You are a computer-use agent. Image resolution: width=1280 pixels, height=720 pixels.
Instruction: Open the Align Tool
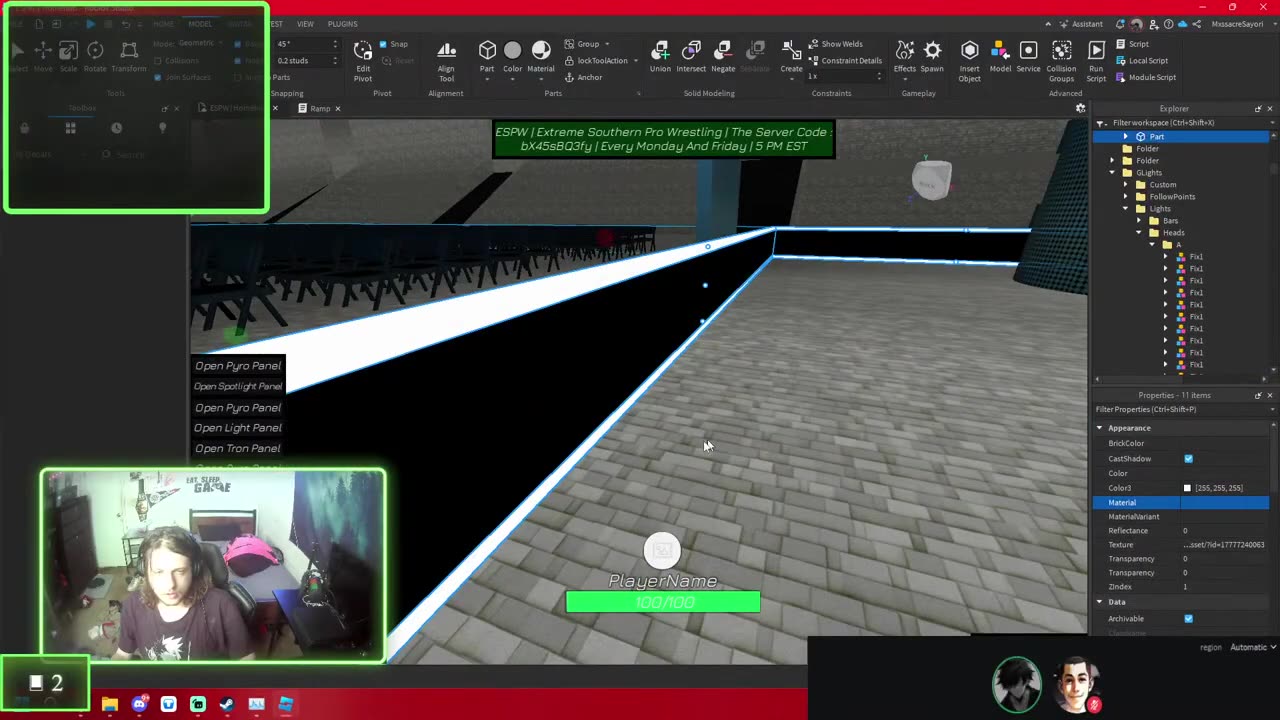click(447, 59)
